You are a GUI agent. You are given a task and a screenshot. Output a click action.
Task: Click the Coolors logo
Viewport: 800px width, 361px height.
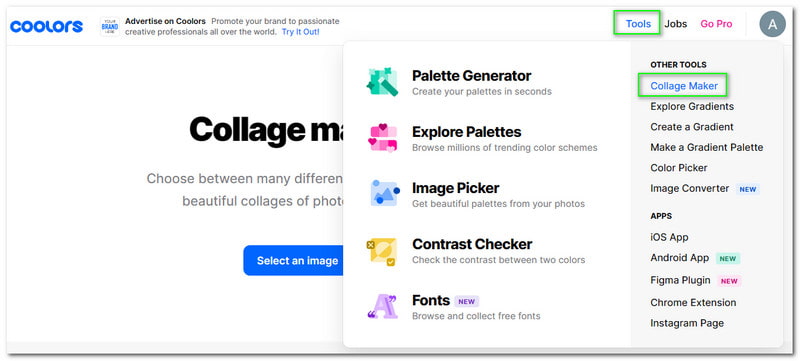[x=46, y=26]
